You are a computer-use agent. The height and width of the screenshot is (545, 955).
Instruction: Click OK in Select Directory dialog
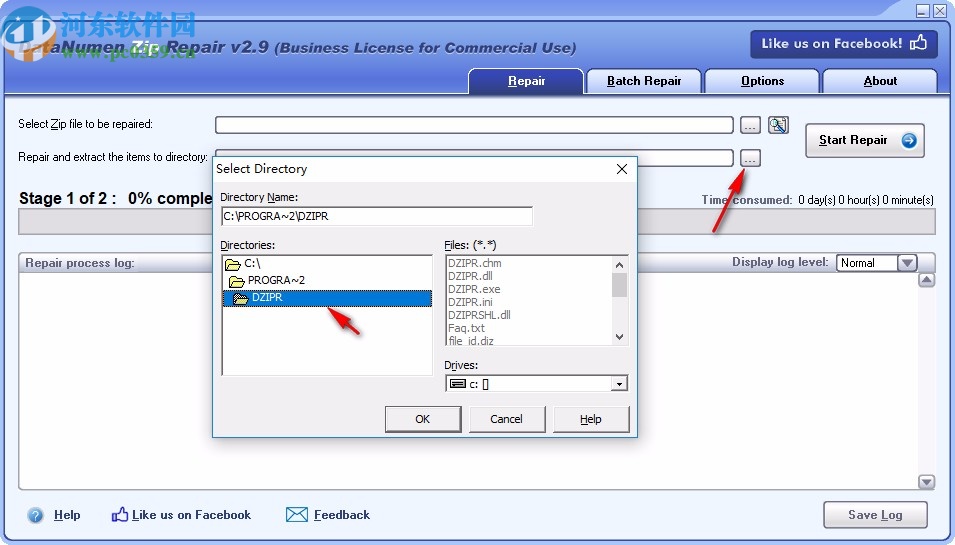[423, 419]
